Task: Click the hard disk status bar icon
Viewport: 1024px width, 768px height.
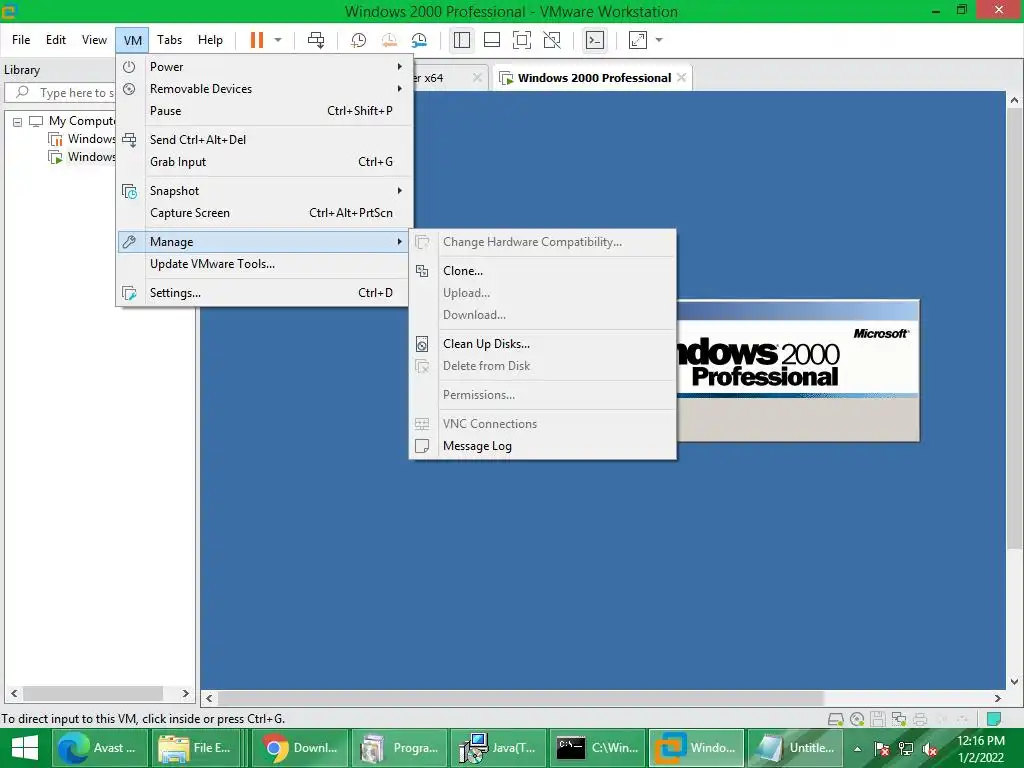Action: tap(835, 719)
